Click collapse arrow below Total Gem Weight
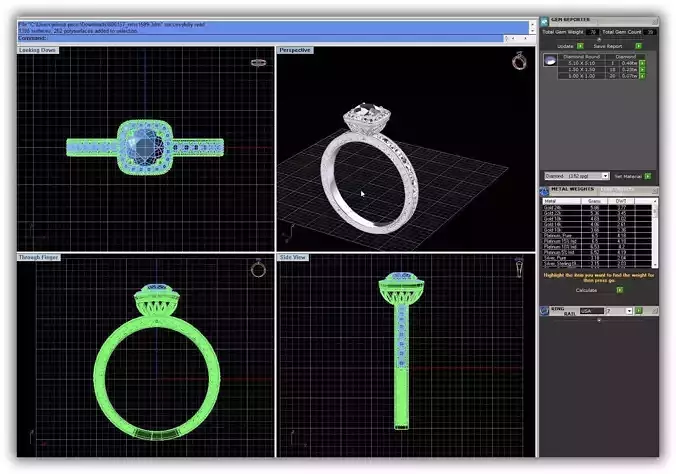676x474 pixels. [599, 39]
